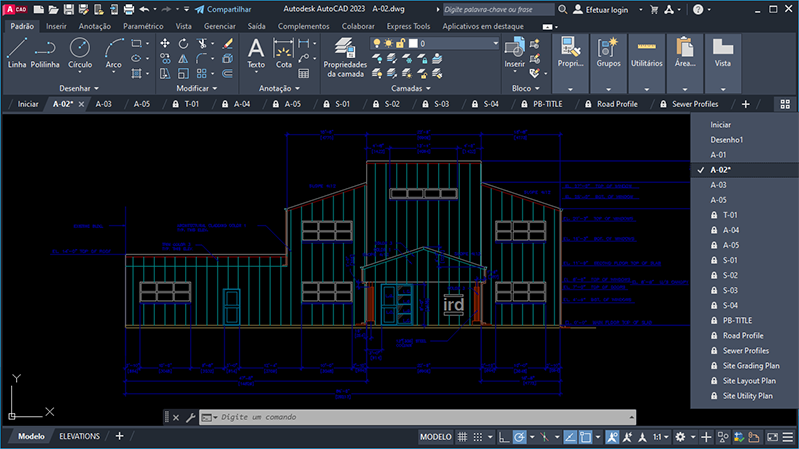Choose the Copy tool icon
The width and height of the screenshot is (799, 449).
[x=165, y=59]
